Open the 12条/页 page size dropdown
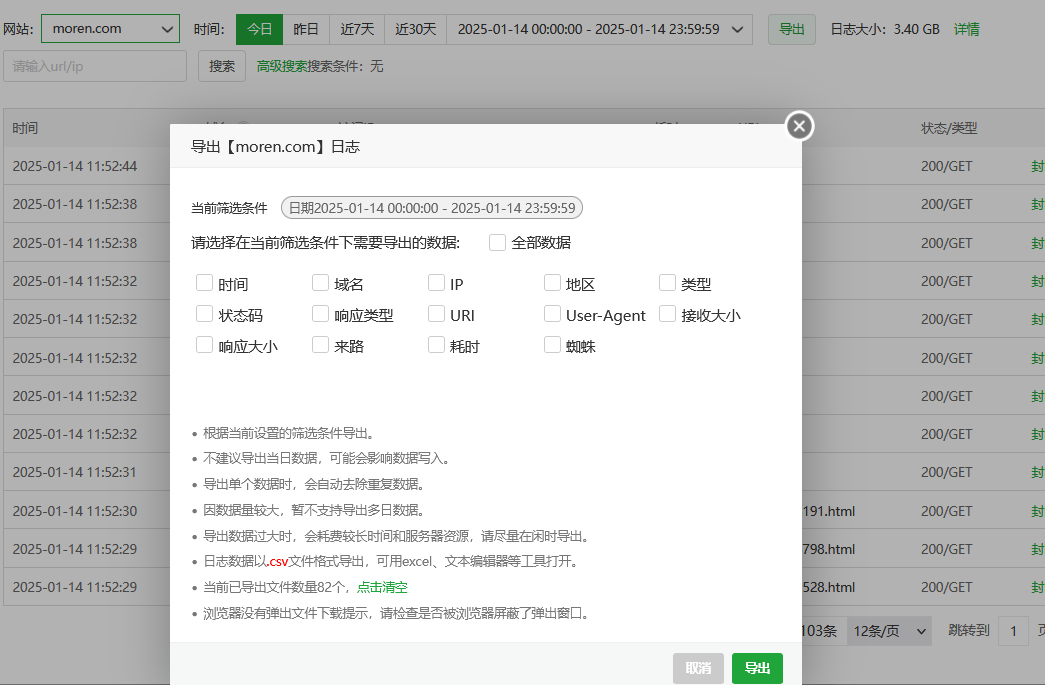The width and height of the screenshot is (1045, 685). pos(889,631)
